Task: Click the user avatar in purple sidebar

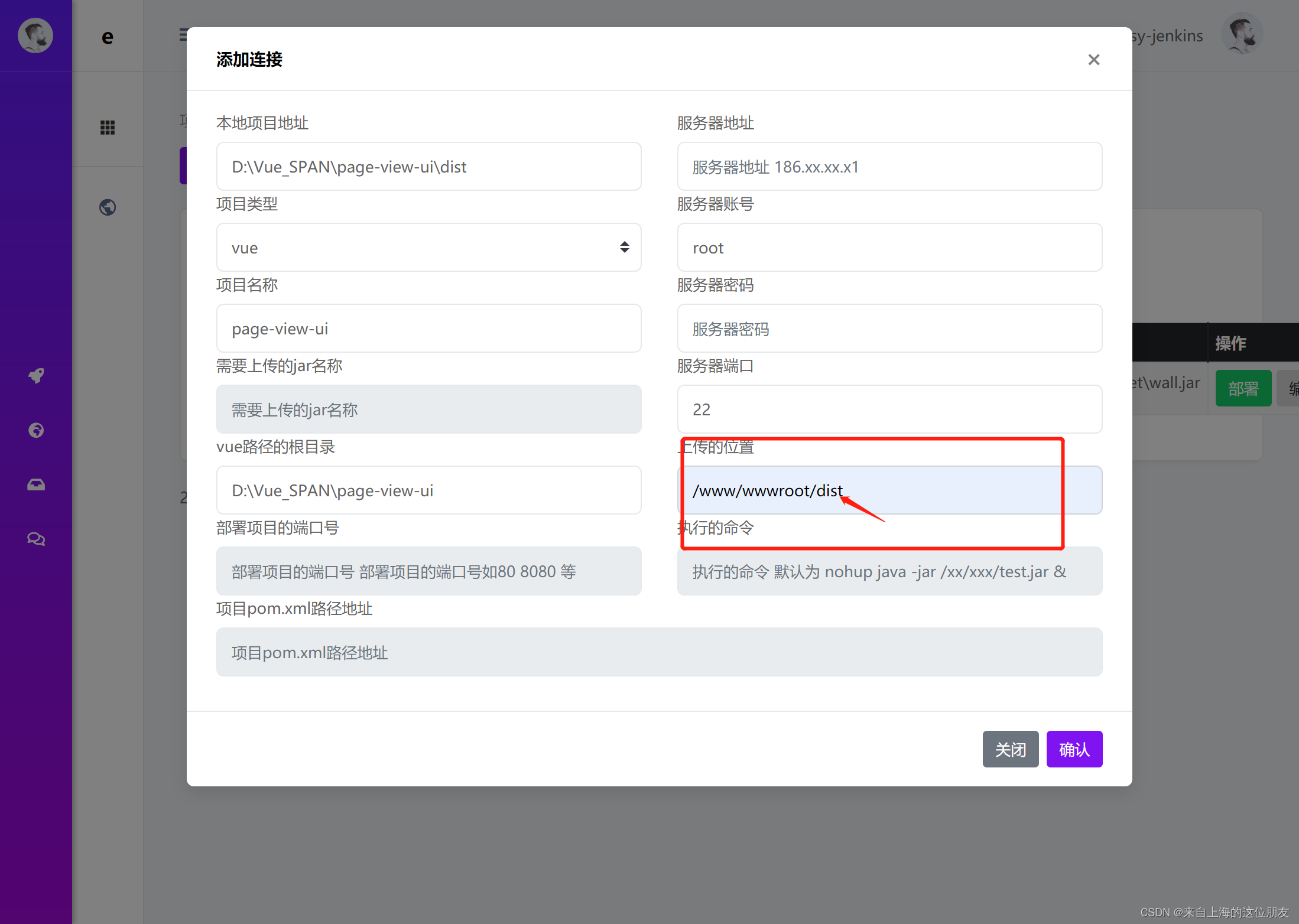Action: click(35, 35)
